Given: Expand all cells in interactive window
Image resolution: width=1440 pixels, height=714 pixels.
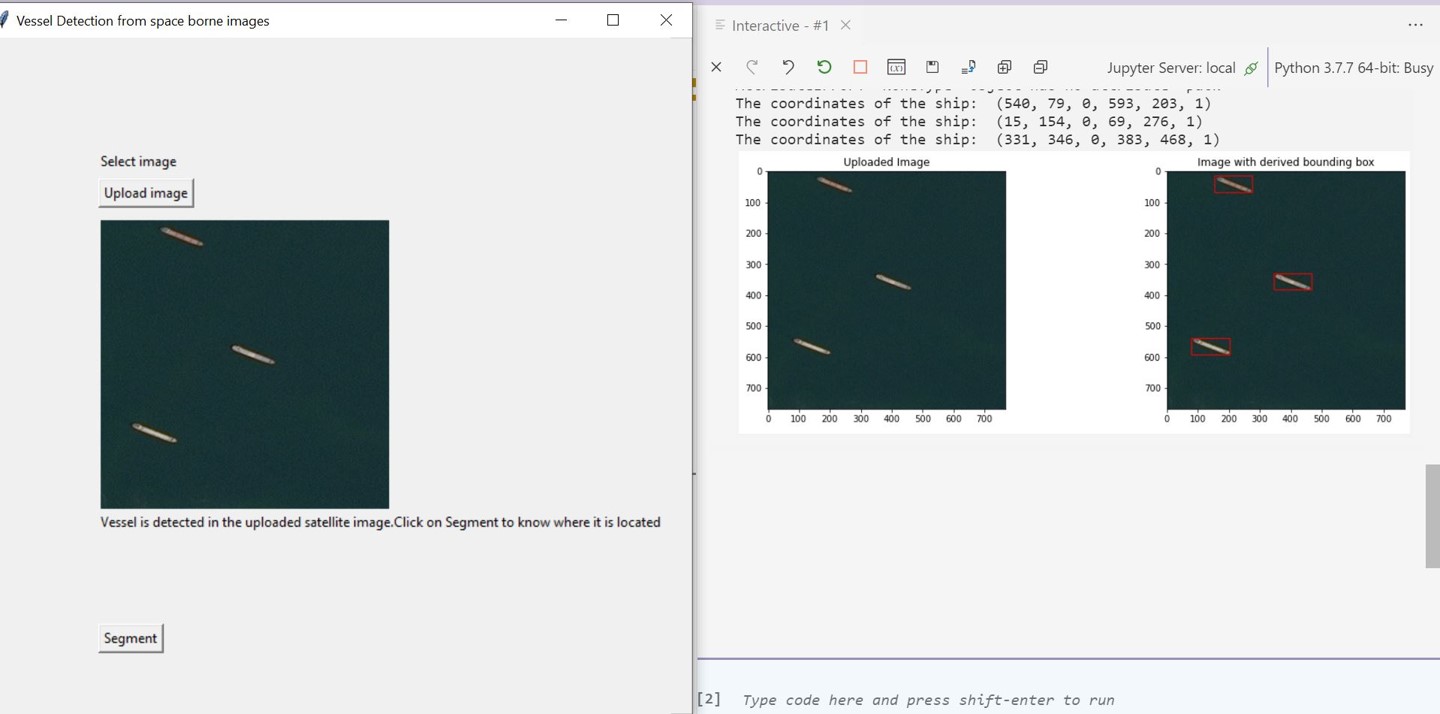Looking at the screenshot, I should (x=1004, y=67).
